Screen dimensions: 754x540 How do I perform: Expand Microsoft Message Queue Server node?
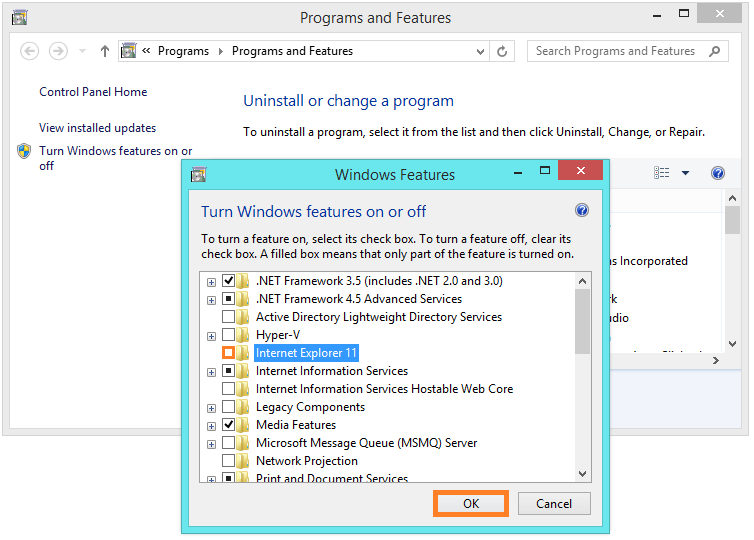[211, 445]
